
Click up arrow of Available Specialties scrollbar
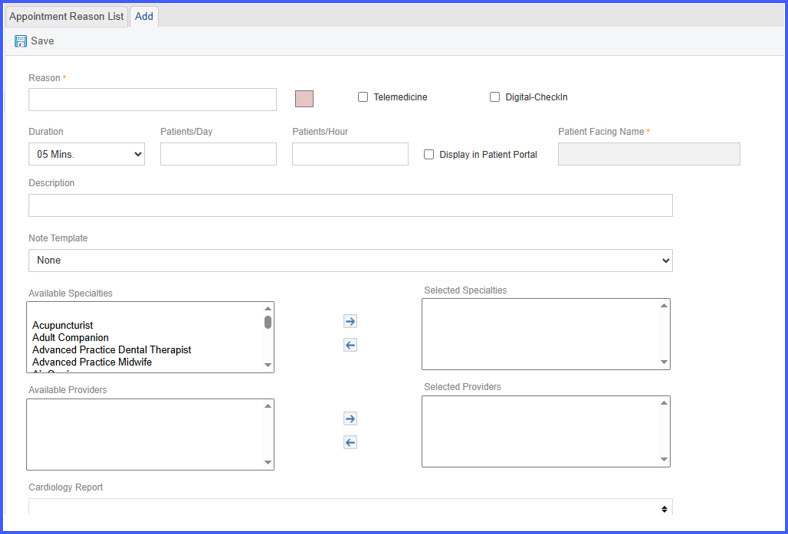click(268, 308)
